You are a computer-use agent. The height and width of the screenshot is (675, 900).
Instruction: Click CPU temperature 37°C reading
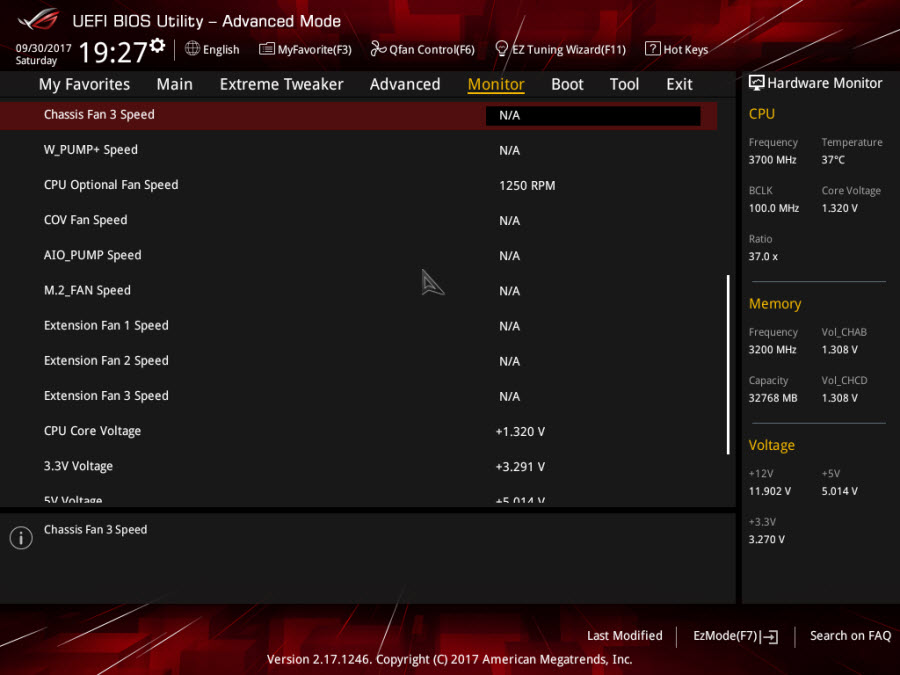833,160
